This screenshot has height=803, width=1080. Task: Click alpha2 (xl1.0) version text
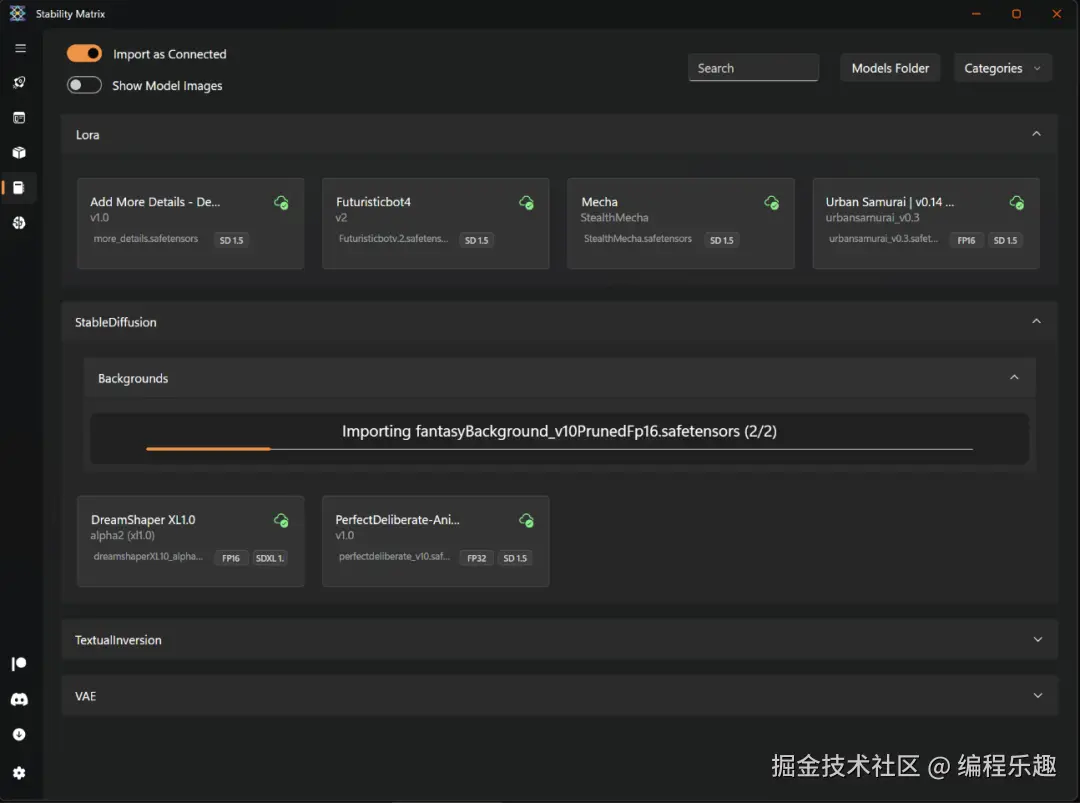coord(123,535)
